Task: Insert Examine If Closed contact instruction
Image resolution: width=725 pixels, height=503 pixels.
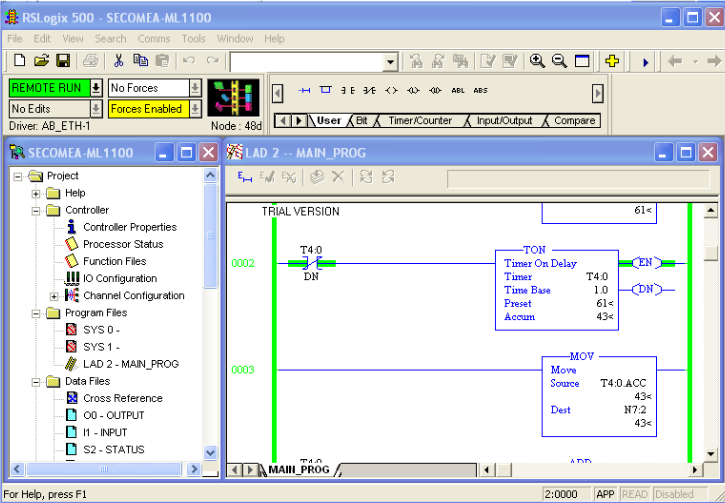Action: tap(348, 91)
